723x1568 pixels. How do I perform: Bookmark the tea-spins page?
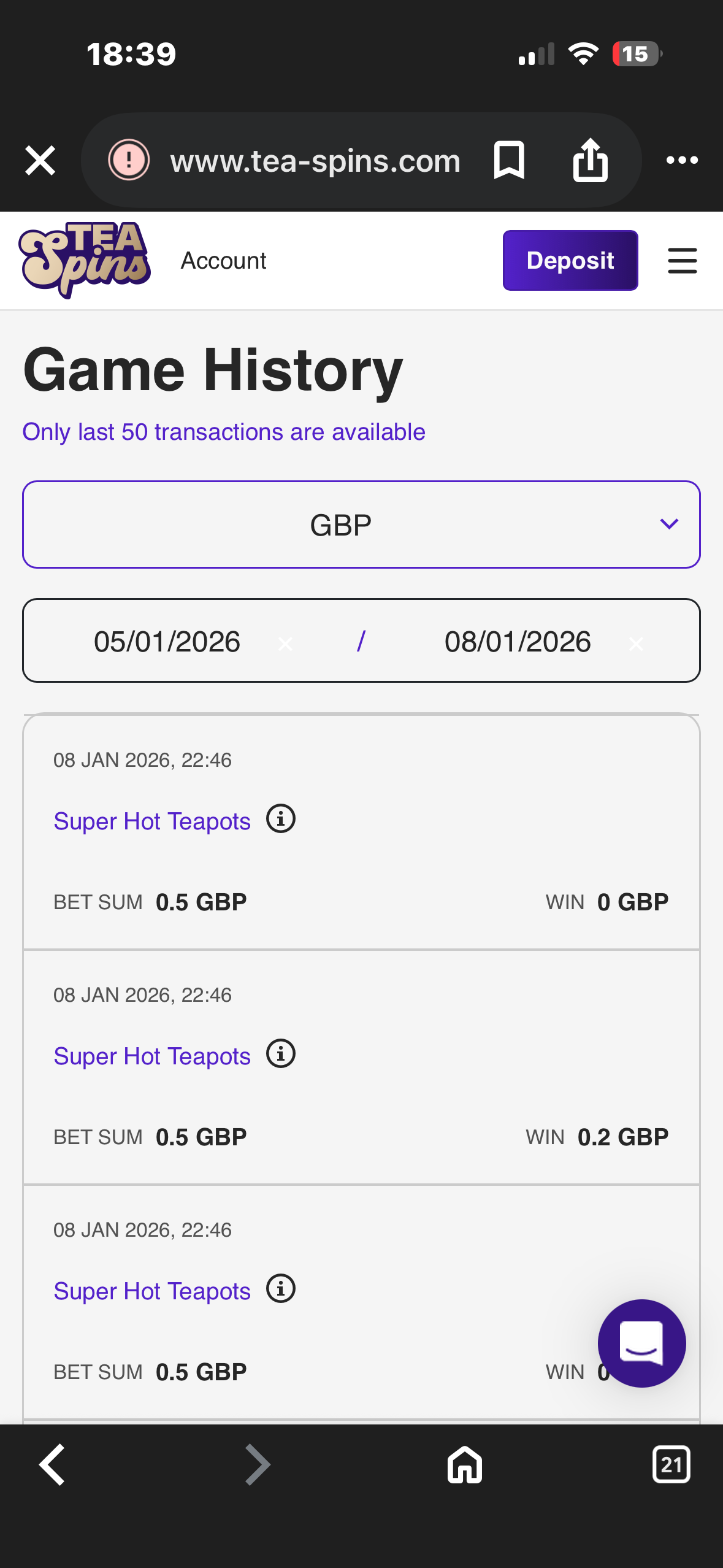(509, 161)
